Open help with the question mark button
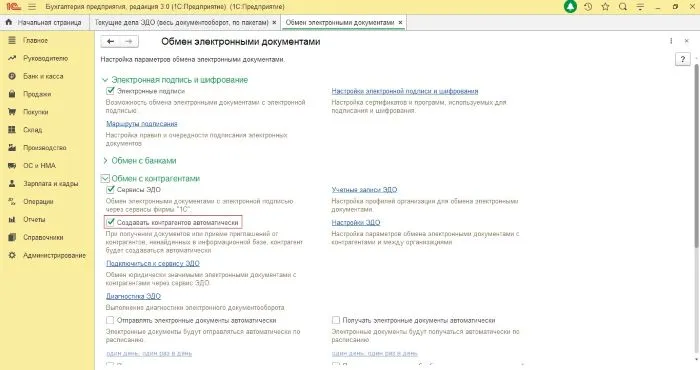This screenshot has width=700, height=370. click(x=683, y=59)
